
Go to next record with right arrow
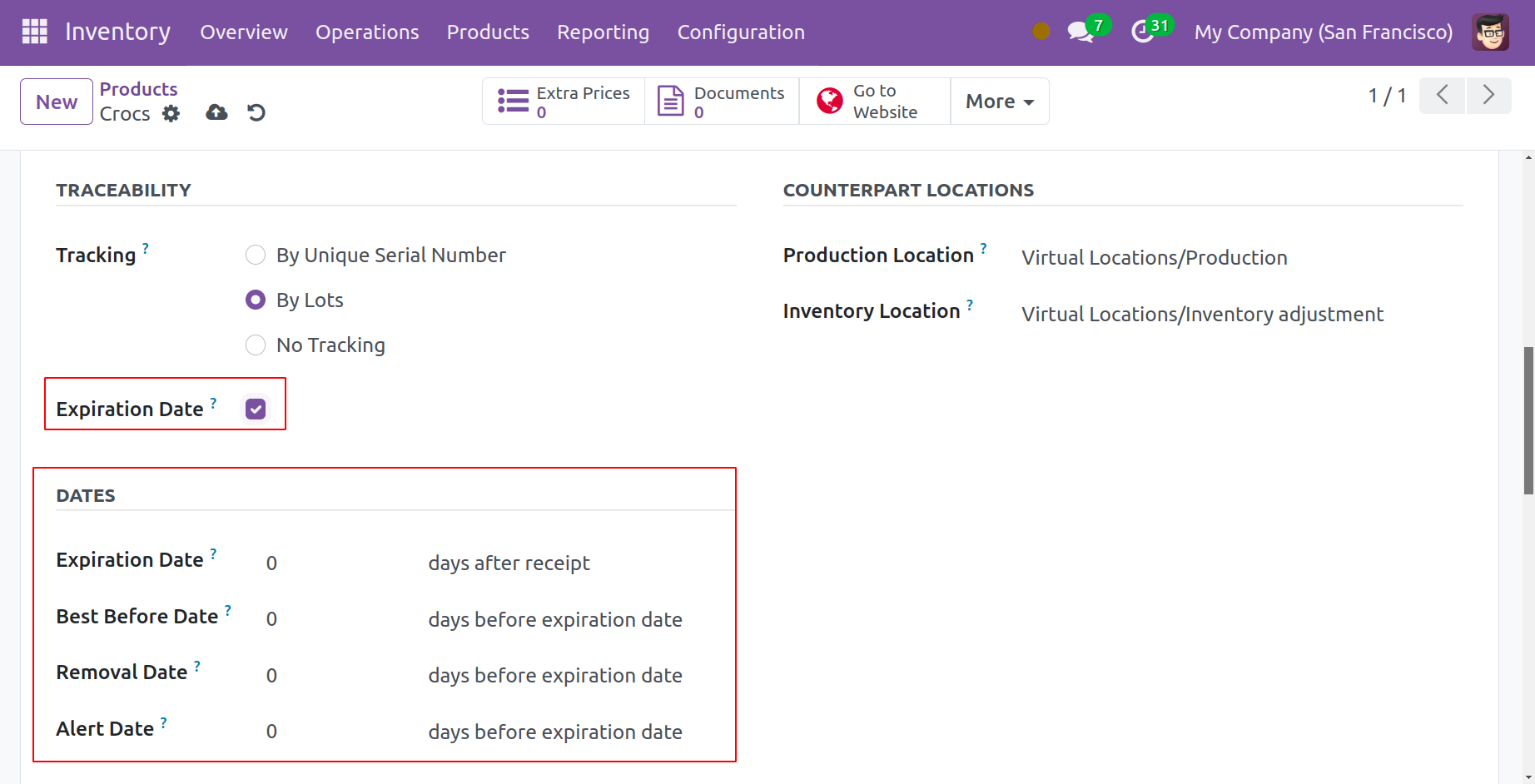tap(1488, 95)
